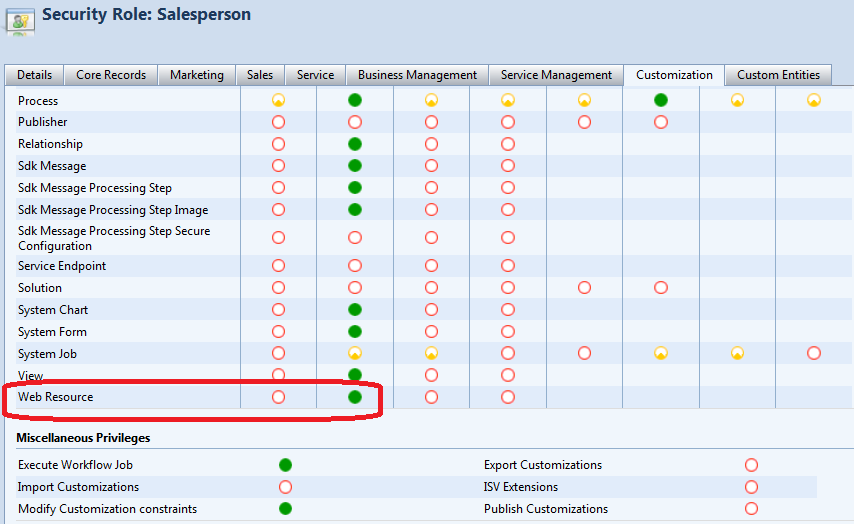Screen dimensions: 854x524
Task: Click the rightmost yellow circle in Process row
Action: pos(814,100)
